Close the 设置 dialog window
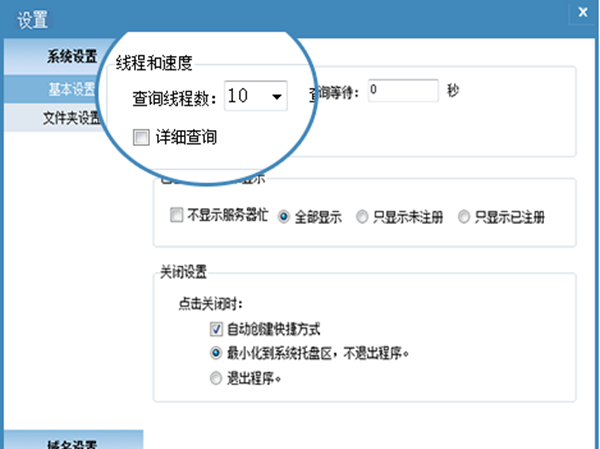600x449 pixels. (x=583, y=12)
